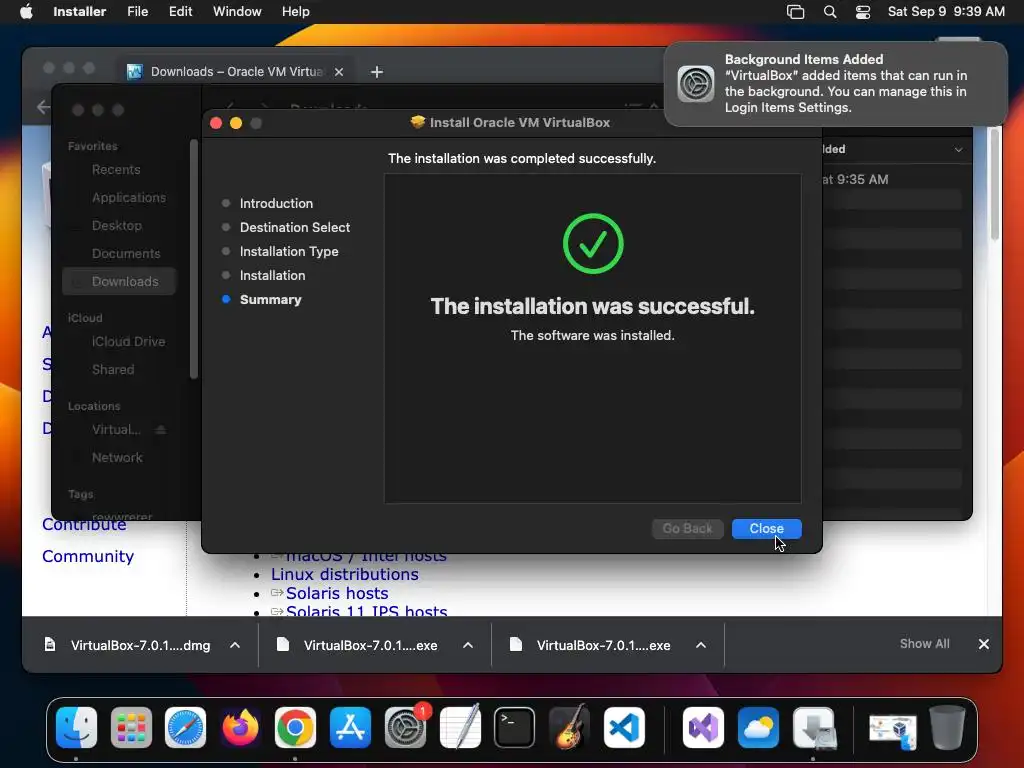Viewport: 1024px width, 768px height.
Task: Open the recent VirtualBox stack in dock
Action: 892,729
